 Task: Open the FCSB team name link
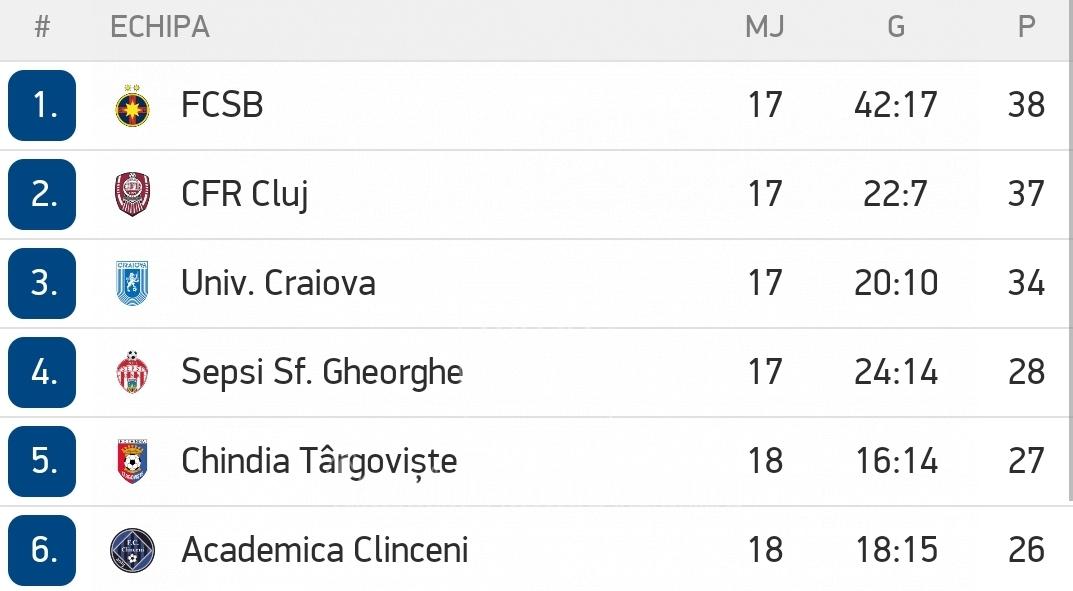click(222, 105)
